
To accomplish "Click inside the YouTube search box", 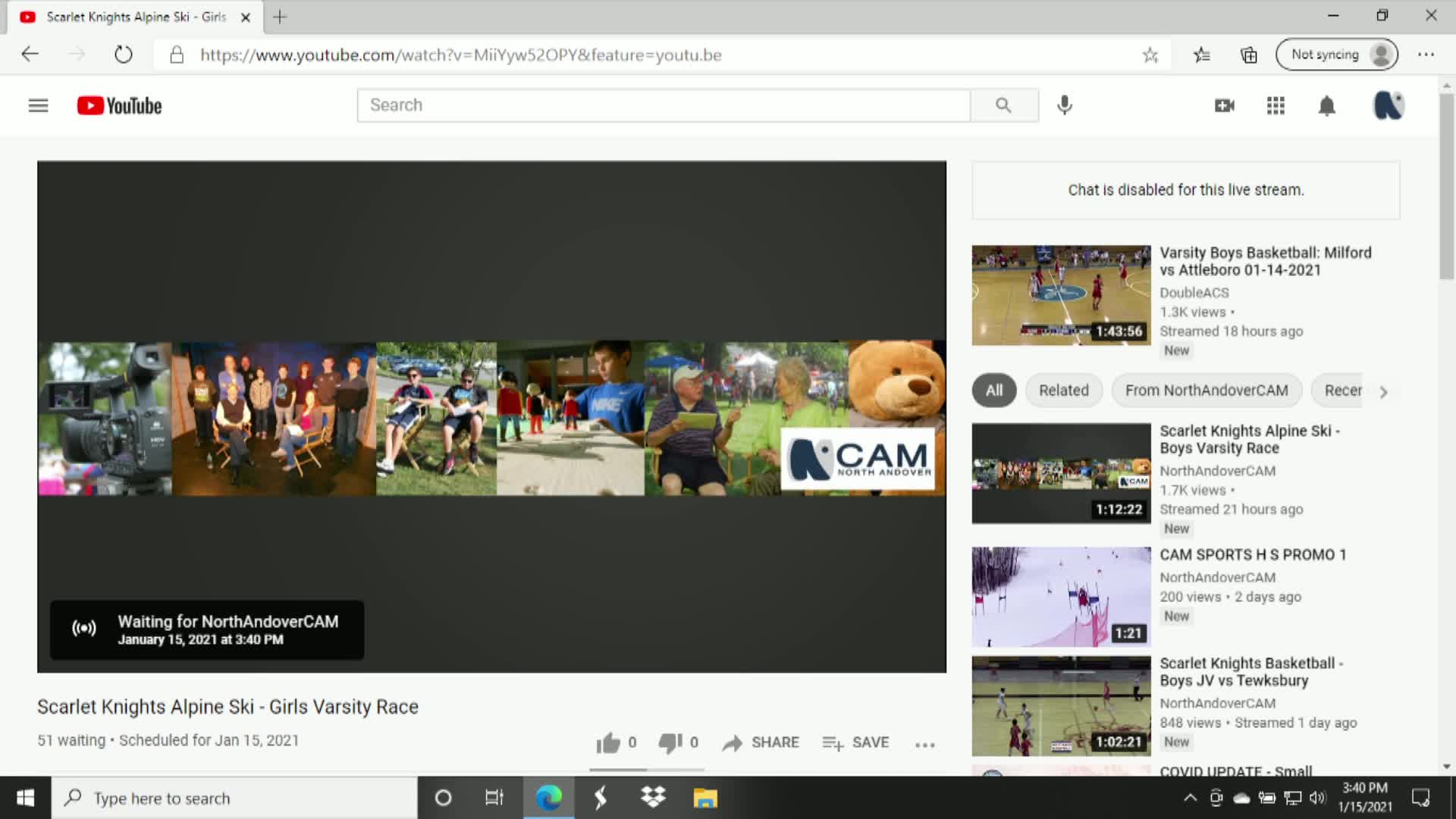I will (x=664, y=105).
